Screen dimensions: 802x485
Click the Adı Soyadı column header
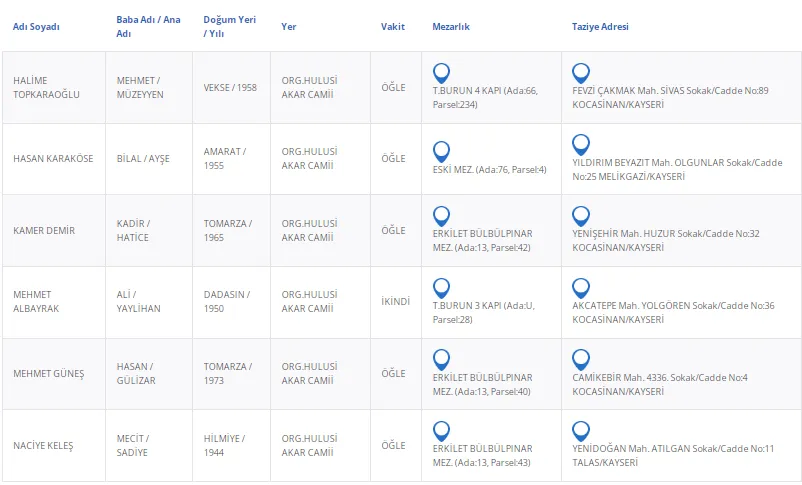coord(36,27)
